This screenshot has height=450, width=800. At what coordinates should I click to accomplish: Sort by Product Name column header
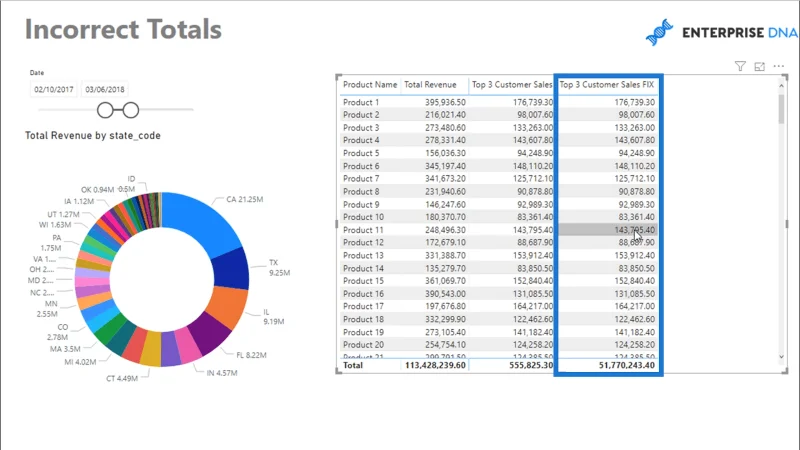pos(370,85)
